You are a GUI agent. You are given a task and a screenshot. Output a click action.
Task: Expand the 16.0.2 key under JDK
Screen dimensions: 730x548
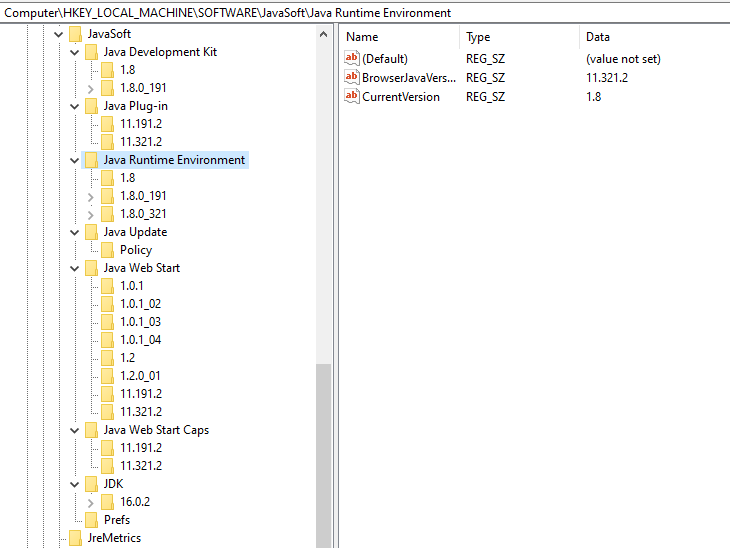[x=91, y=503]
